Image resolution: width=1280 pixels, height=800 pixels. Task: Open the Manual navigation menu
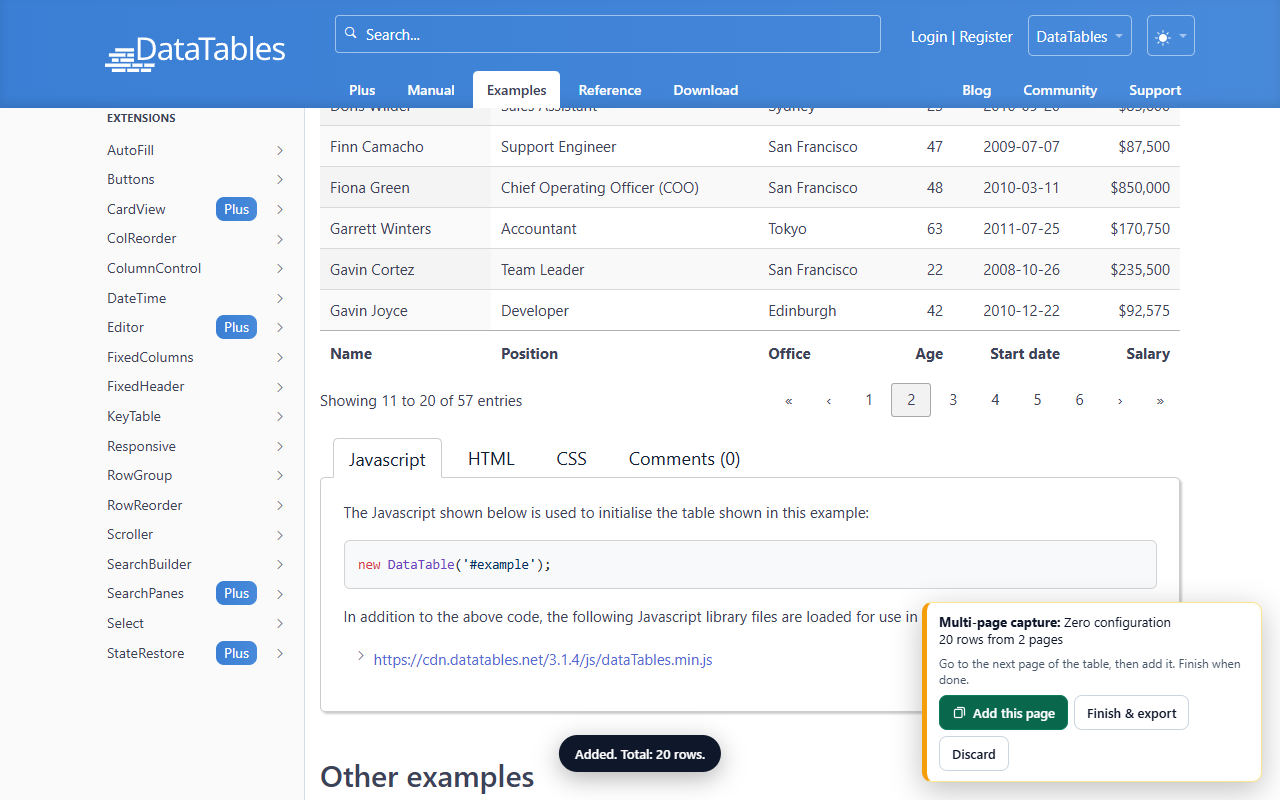tap(431, 90)
